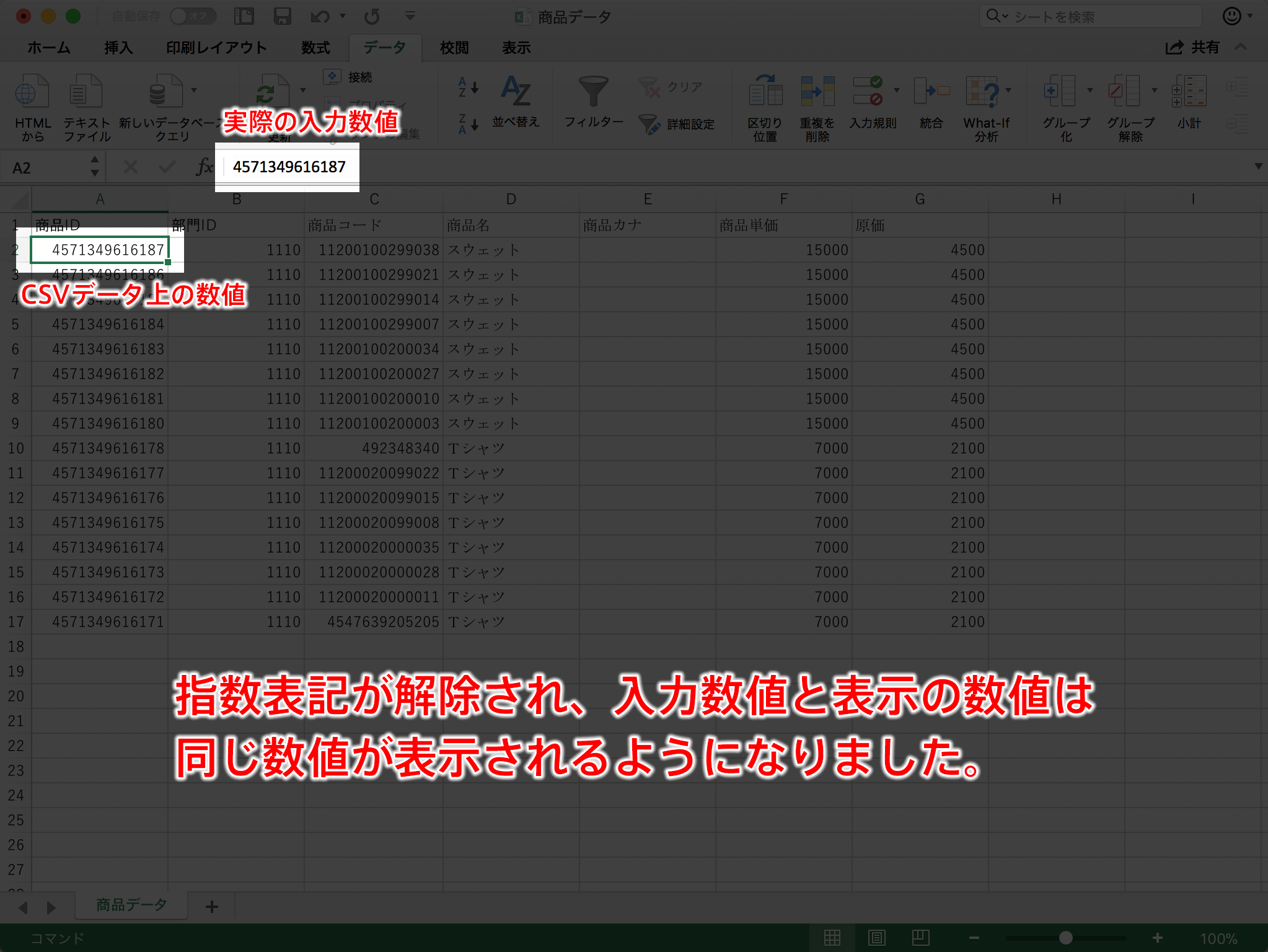Click the What-If 分析 icon
Viewport: 1268px width, 952px height.
click(982, 90)
